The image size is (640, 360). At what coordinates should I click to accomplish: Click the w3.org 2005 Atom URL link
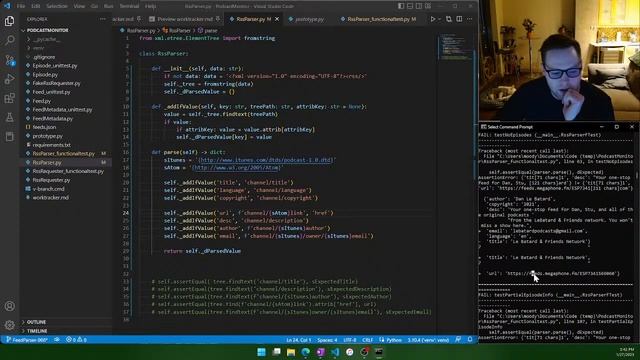[236, 168]
